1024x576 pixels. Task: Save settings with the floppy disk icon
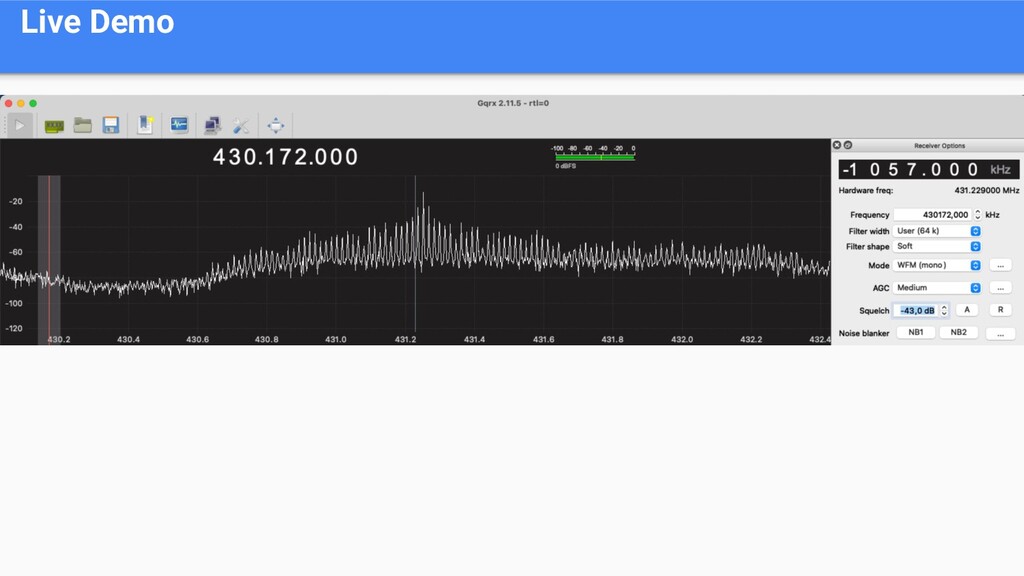point(111,125)
